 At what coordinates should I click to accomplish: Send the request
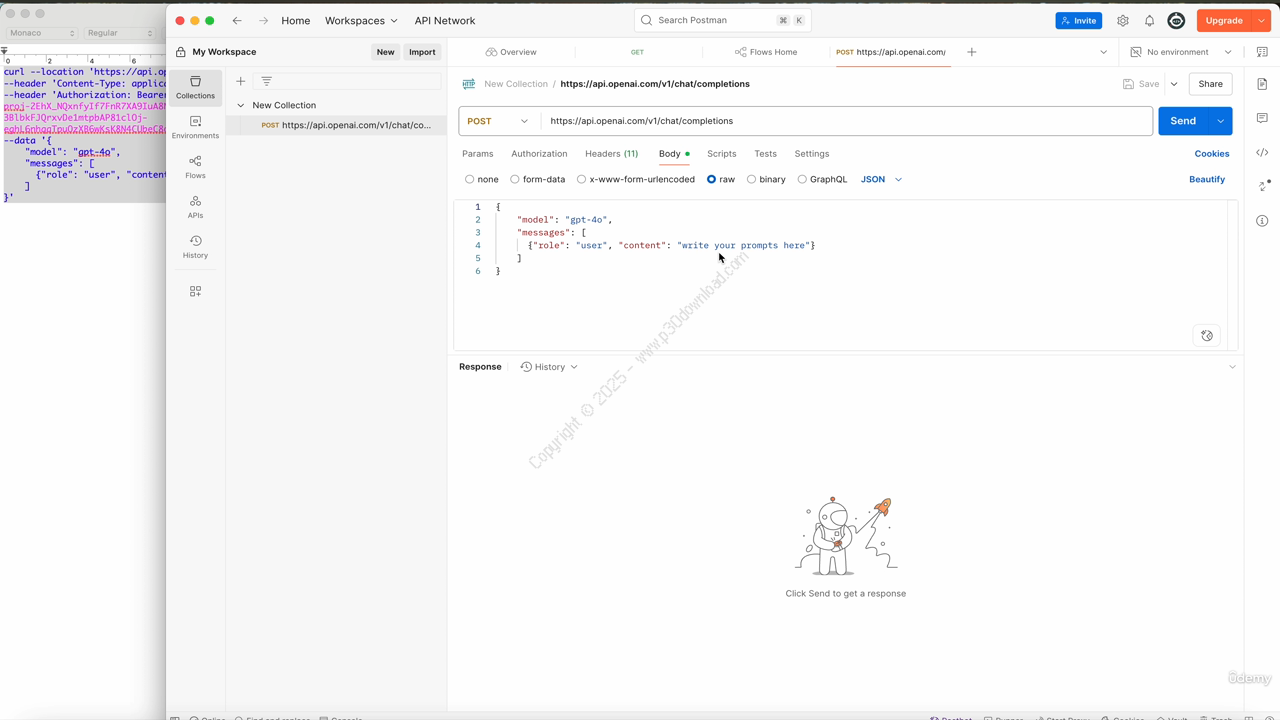point(1183,121)
